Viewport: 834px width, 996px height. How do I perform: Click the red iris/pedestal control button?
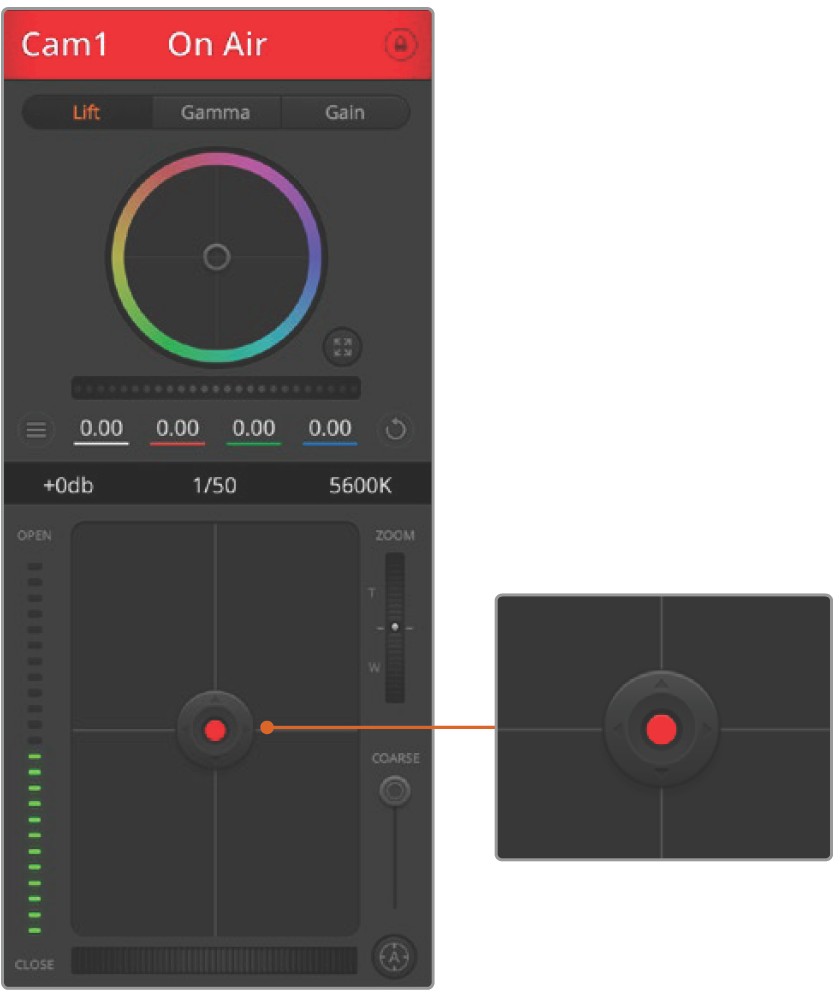click(x=215, y=729)
